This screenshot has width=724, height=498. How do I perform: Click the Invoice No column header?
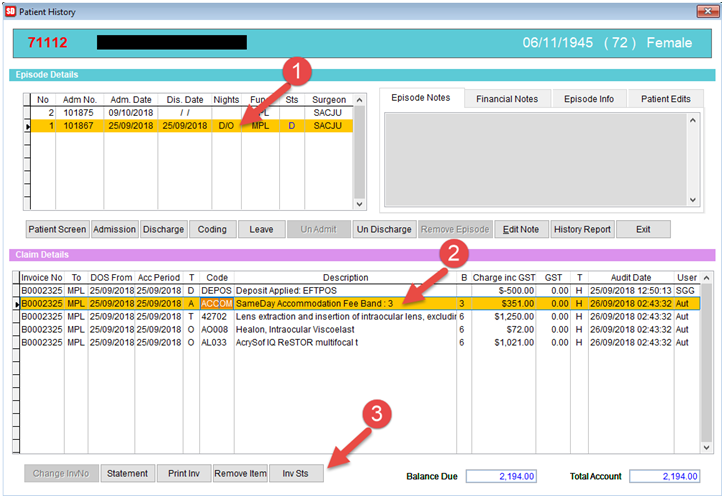(x=42, y=278)
